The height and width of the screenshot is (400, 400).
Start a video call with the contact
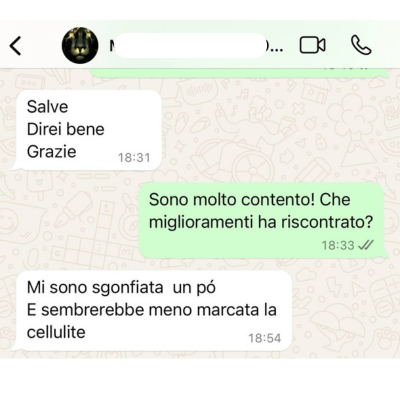(313, 45)
